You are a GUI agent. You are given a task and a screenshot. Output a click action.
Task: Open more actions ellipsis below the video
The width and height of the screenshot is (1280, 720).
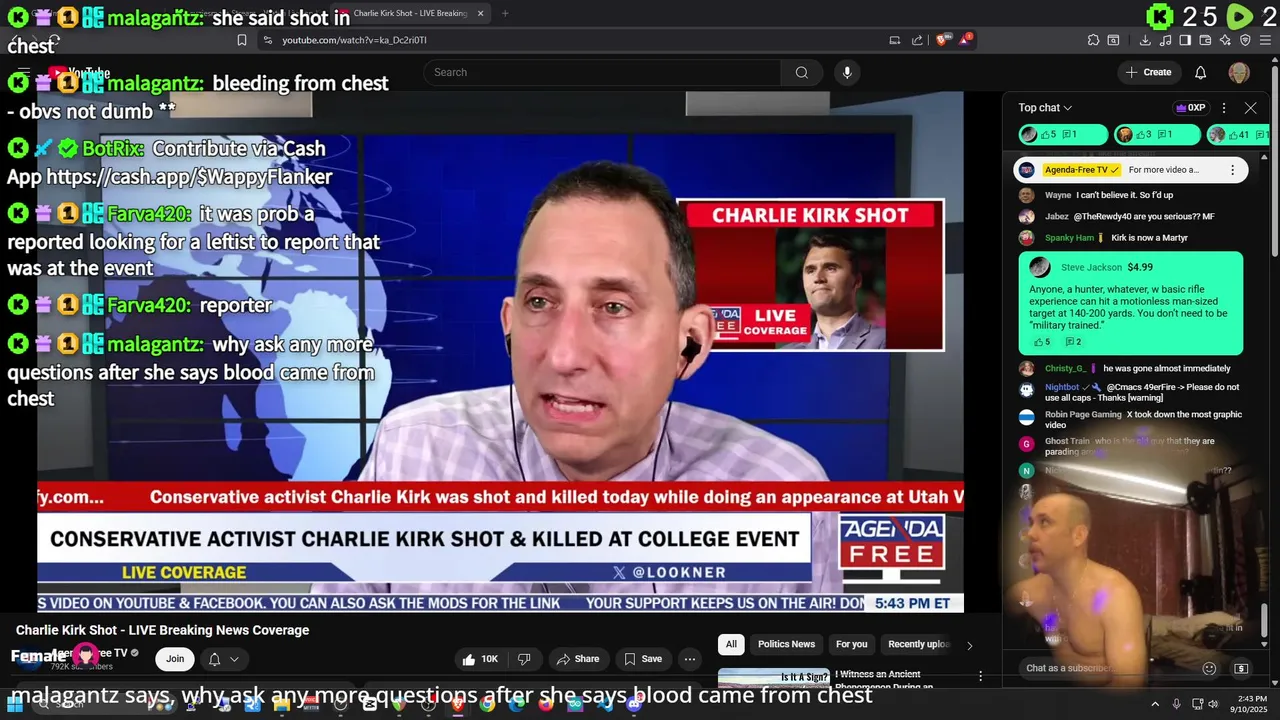point(690,659)
